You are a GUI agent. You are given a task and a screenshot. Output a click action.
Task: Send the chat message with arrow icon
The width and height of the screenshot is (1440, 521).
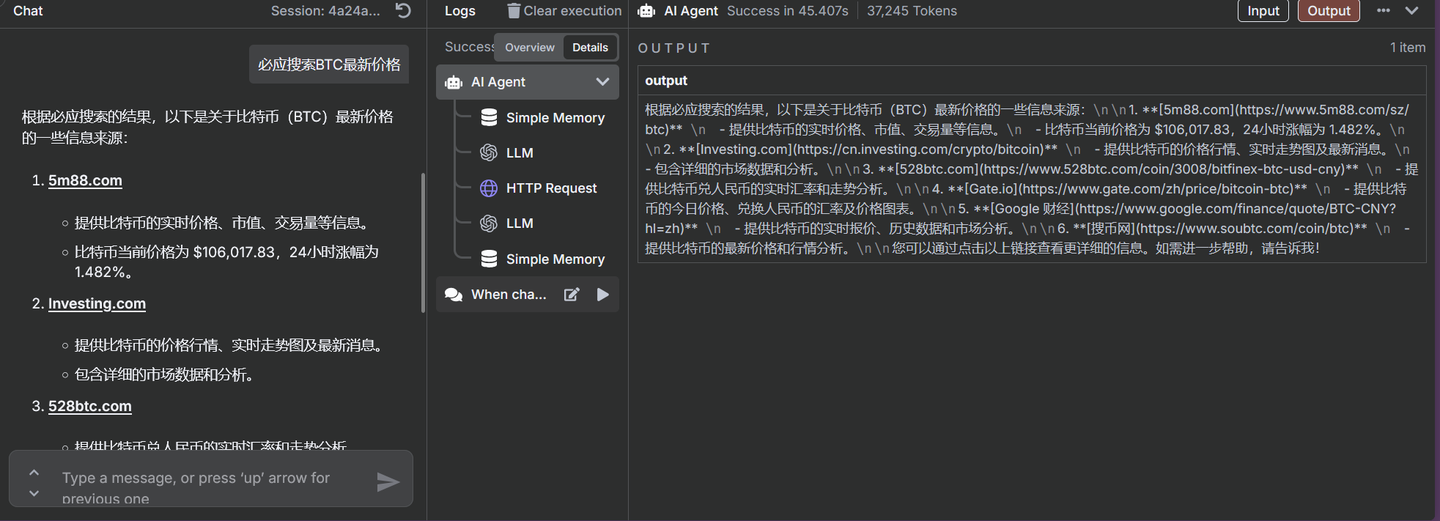coord(388,483)
